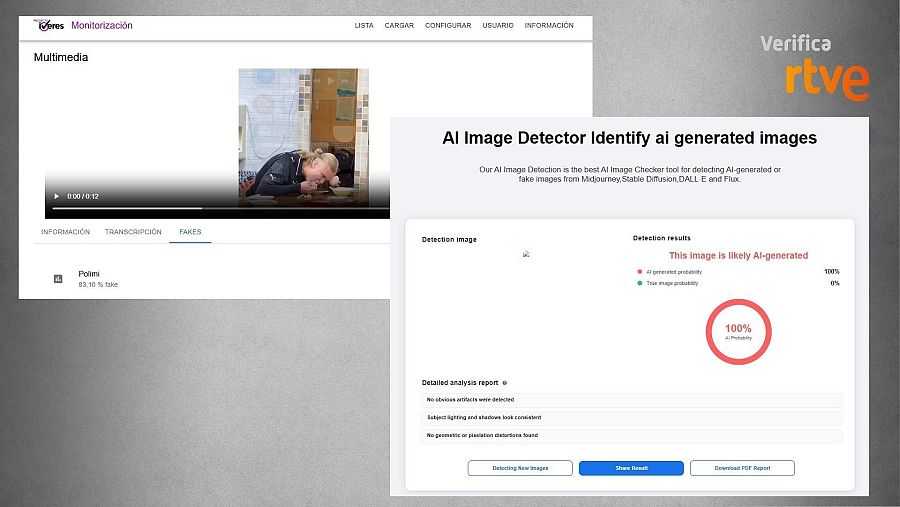Viewport: 900px width, 507px height.
Task: Click the '83,10 % fake' value
Action: tap(98, 285)
